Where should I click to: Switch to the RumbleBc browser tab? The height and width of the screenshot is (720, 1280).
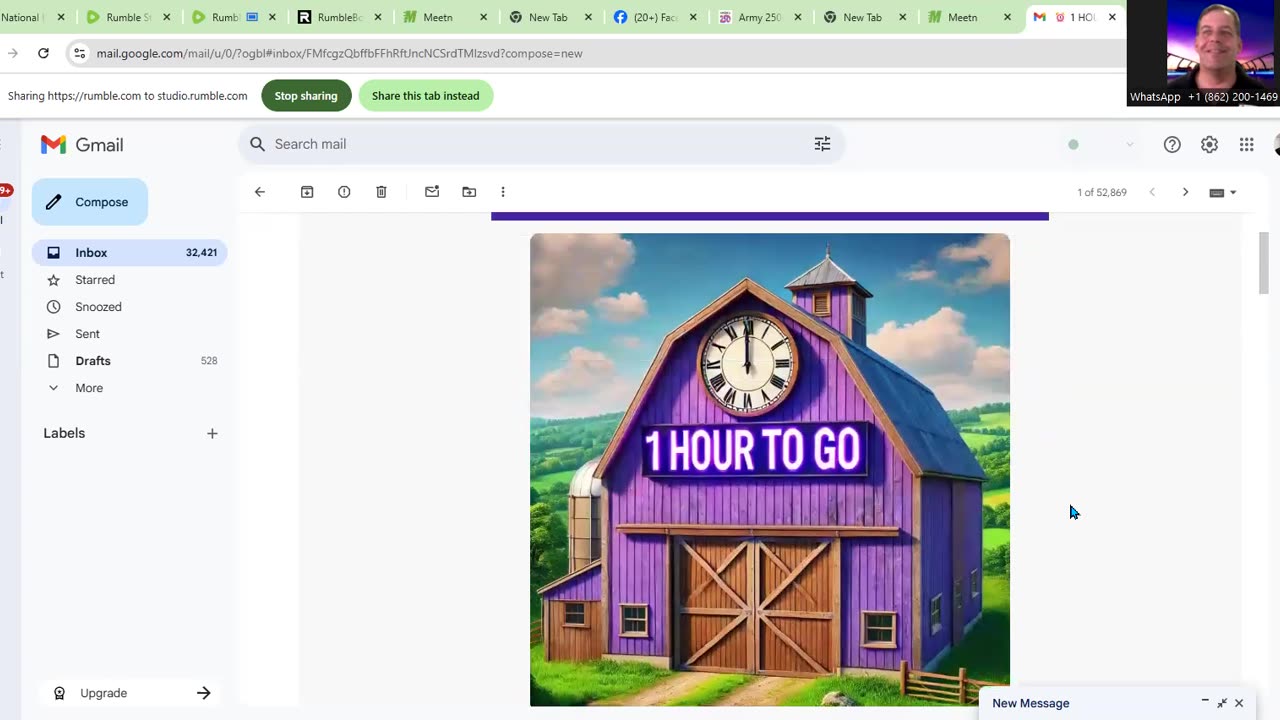click(338, 17)
